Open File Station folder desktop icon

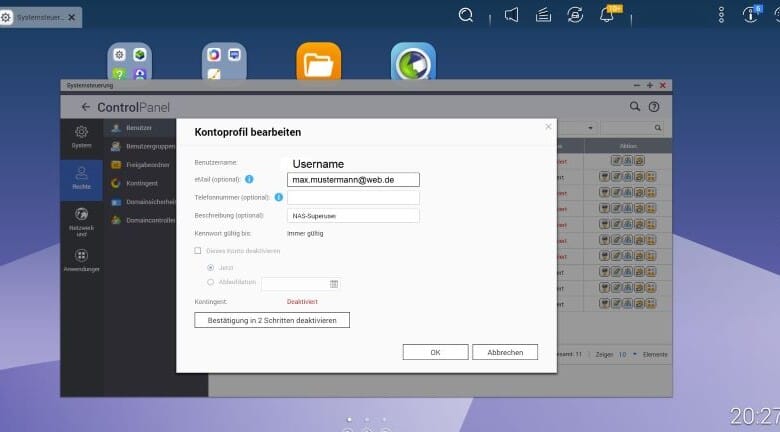(x=318, y=65)
